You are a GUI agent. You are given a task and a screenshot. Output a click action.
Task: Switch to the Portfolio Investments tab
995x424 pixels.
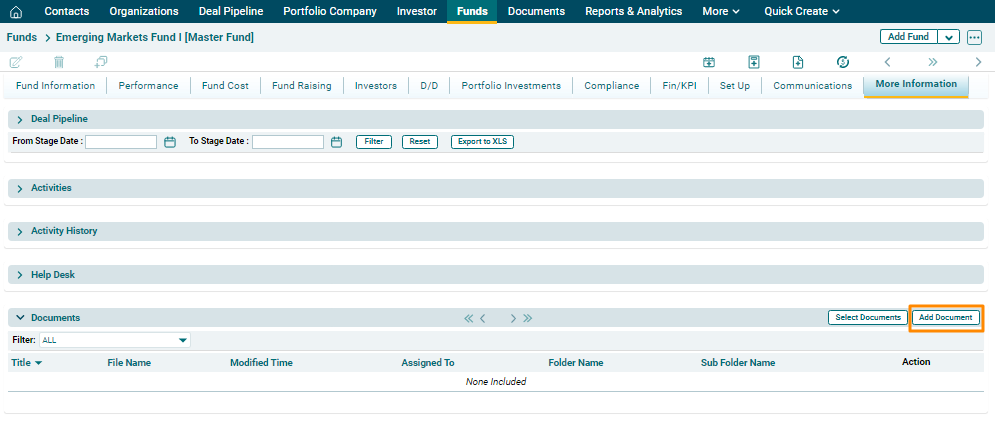tap(511, 86)
